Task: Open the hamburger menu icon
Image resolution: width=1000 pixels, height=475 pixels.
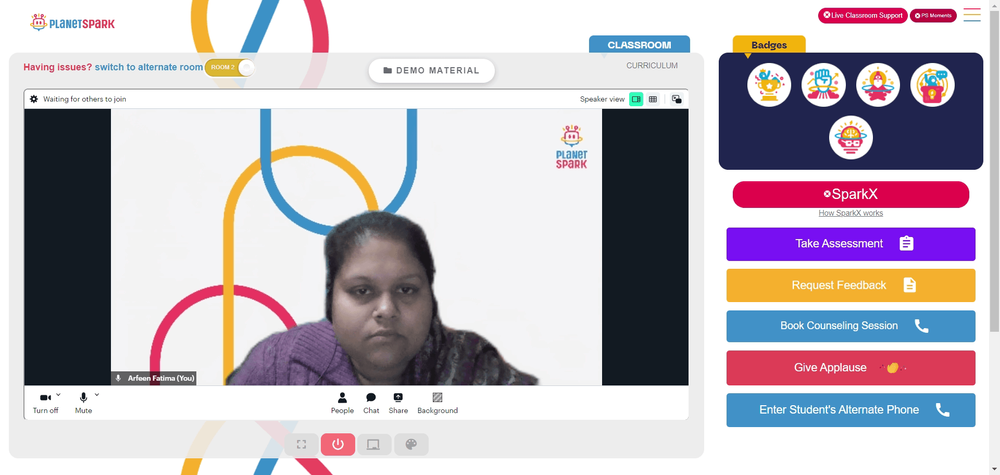Action: tap(972, 15)
